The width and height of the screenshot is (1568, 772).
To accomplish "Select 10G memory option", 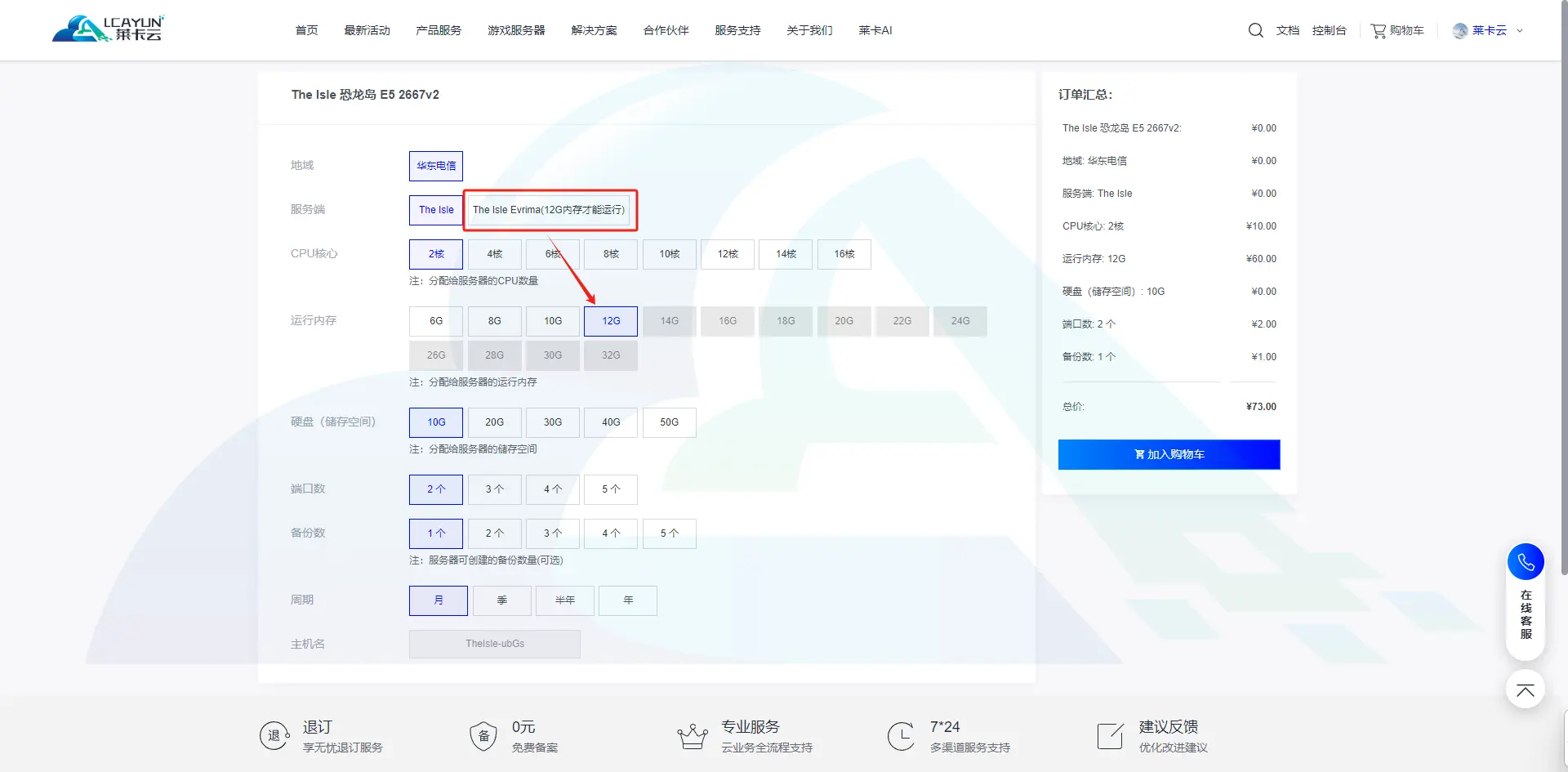I will point(553,321).
